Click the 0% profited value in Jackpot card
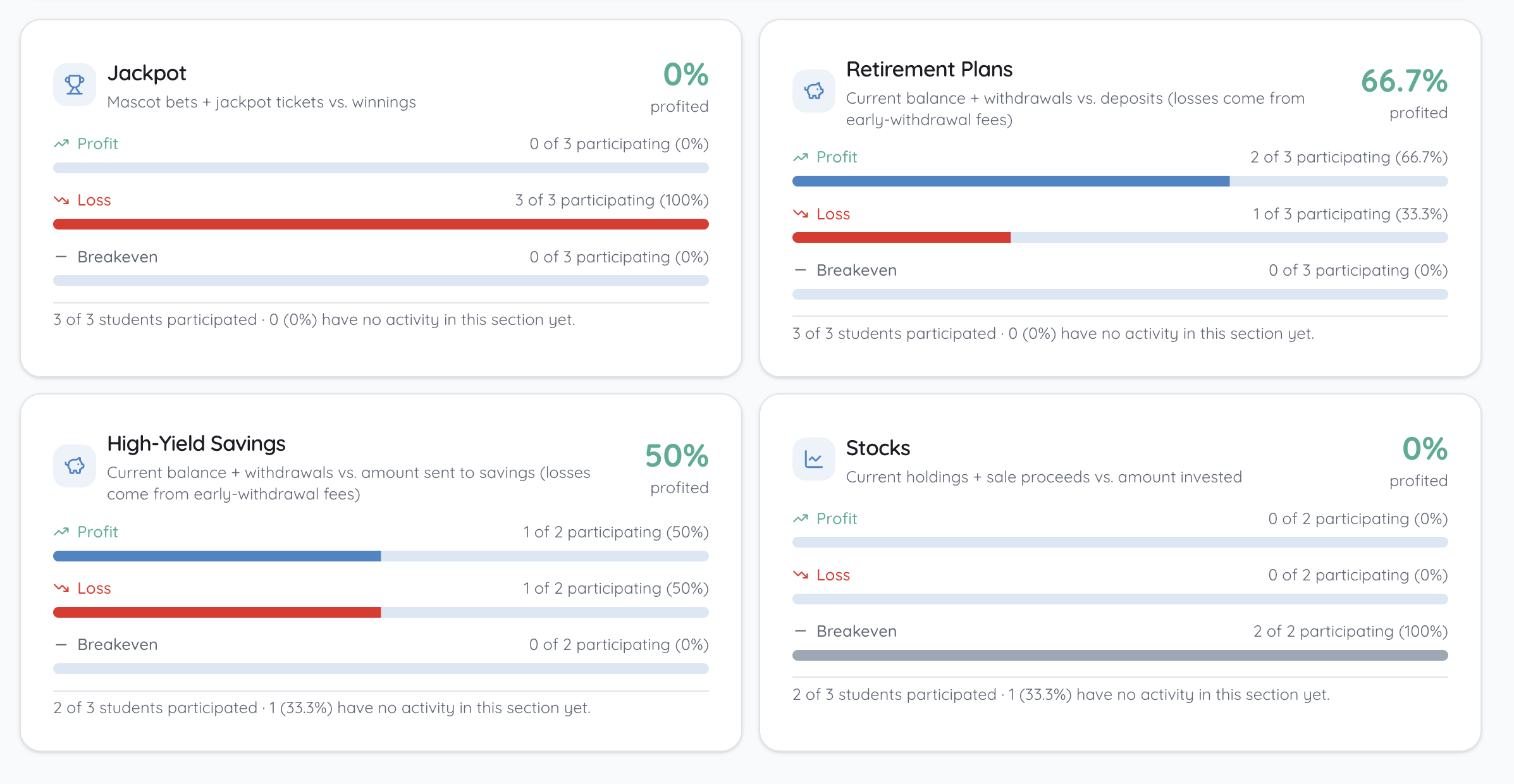 (x=686, y=75)
